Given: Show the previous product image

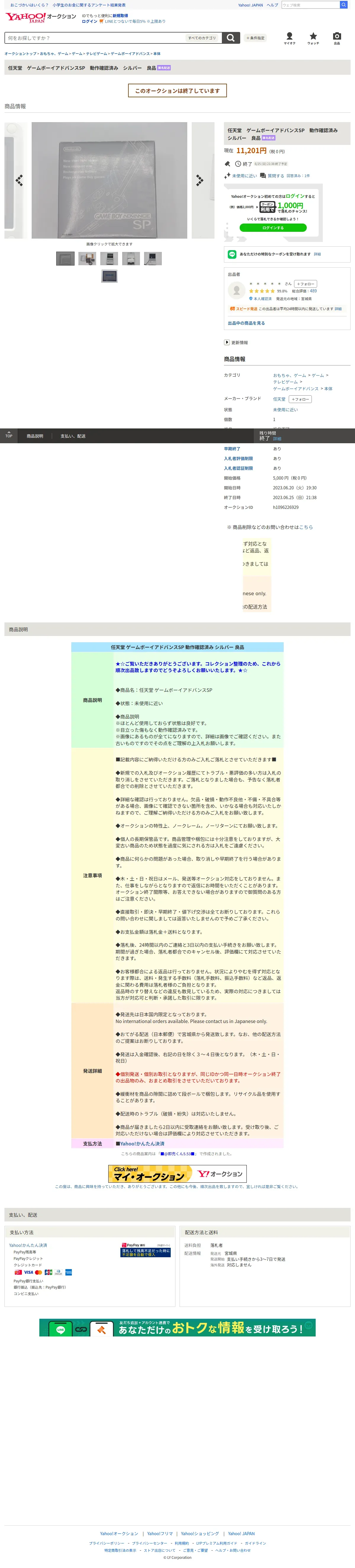Looking at the screenshot, I should (18, 180).
